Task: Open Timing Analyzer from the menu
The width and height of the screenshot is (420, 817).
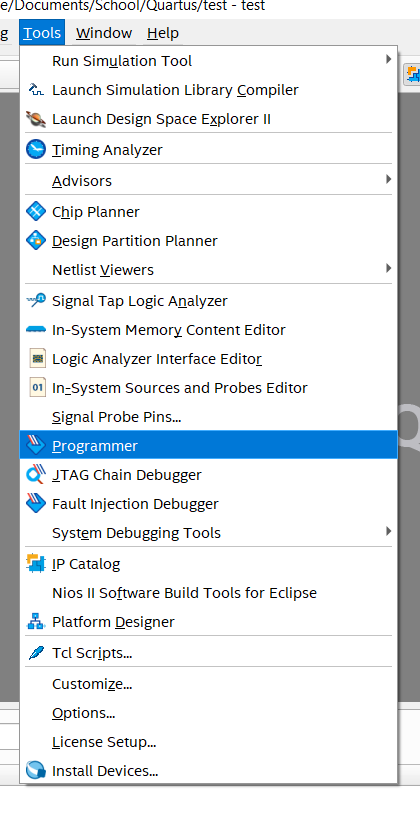Action: point(208,150)
